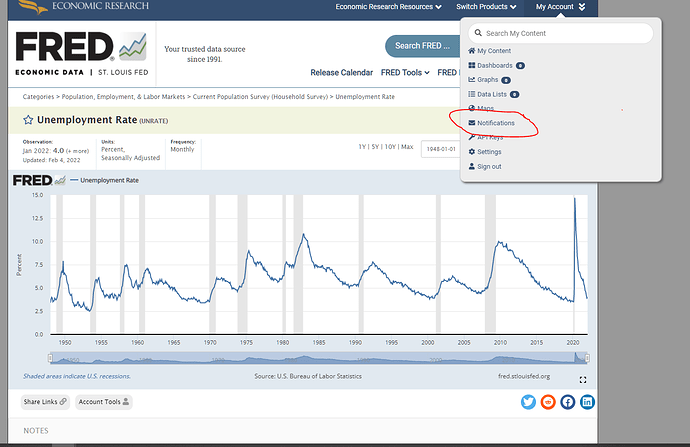Select Settings in account menu
Image resolution: width=690 pixels, height=447 pixels.
489,152
